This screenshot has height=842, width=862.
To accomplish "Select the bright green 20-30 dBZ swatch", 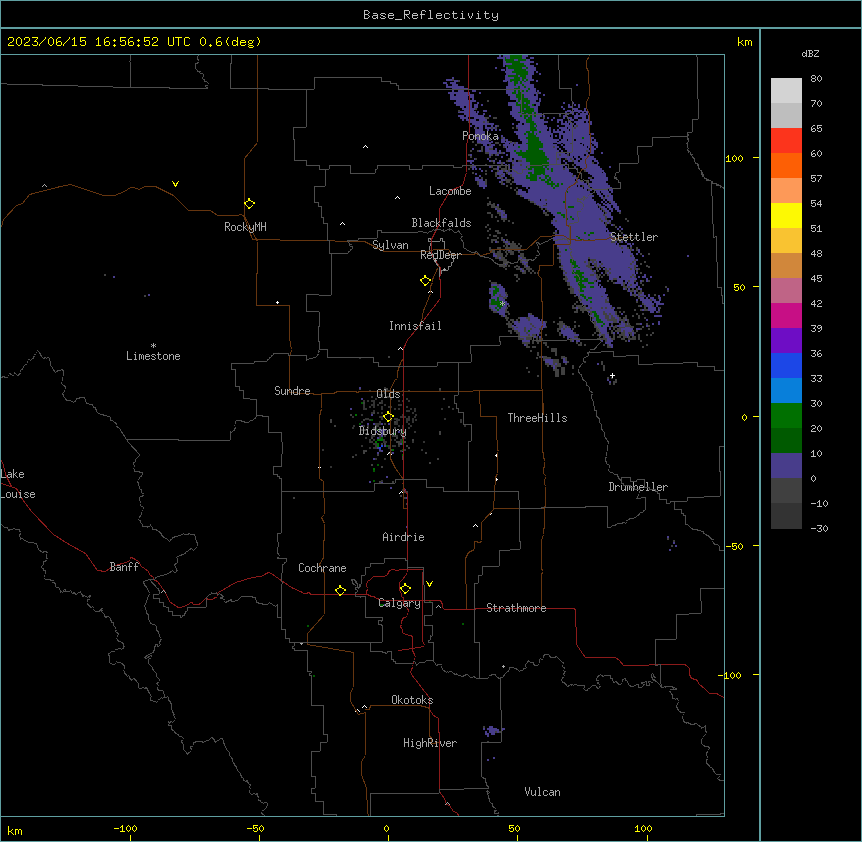I will tap(786, 416).
